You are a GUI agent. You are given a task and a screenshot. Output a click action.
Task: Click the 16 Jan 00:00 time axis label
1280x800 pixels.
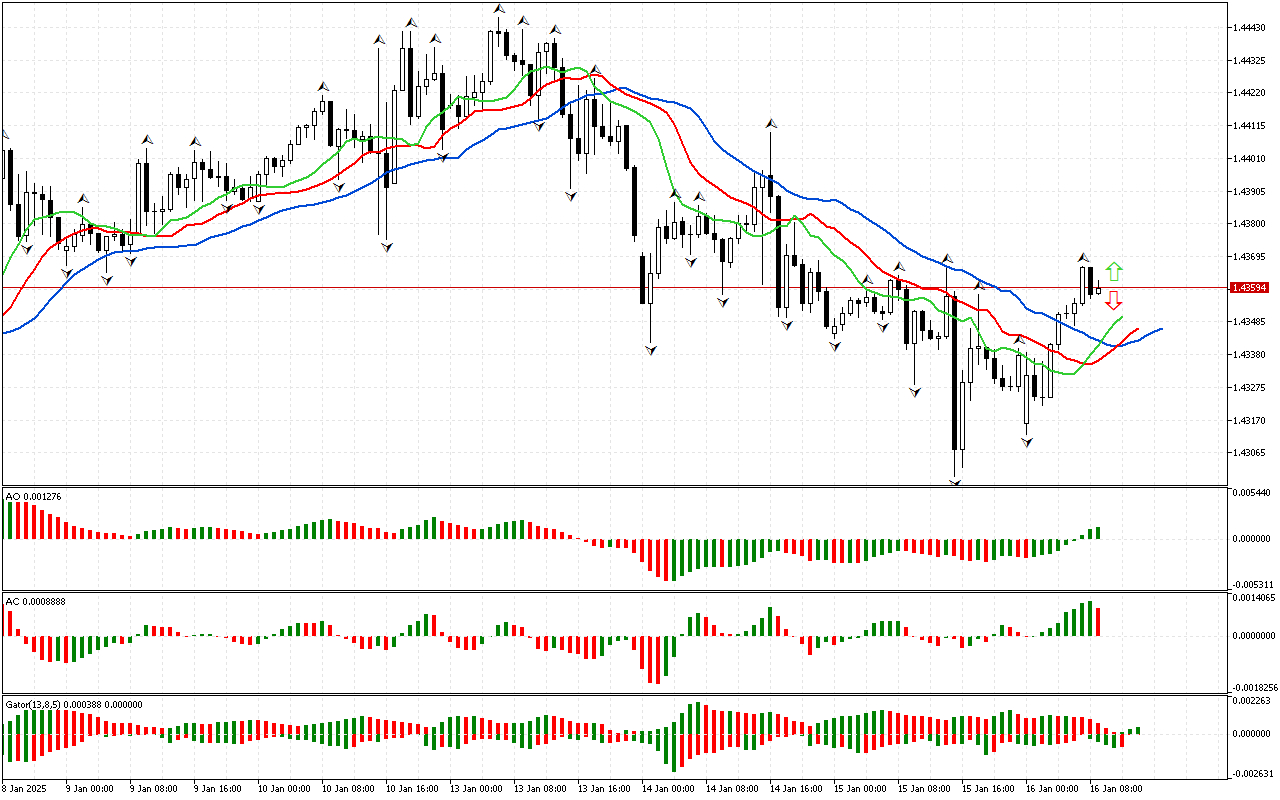[1053, 789]
